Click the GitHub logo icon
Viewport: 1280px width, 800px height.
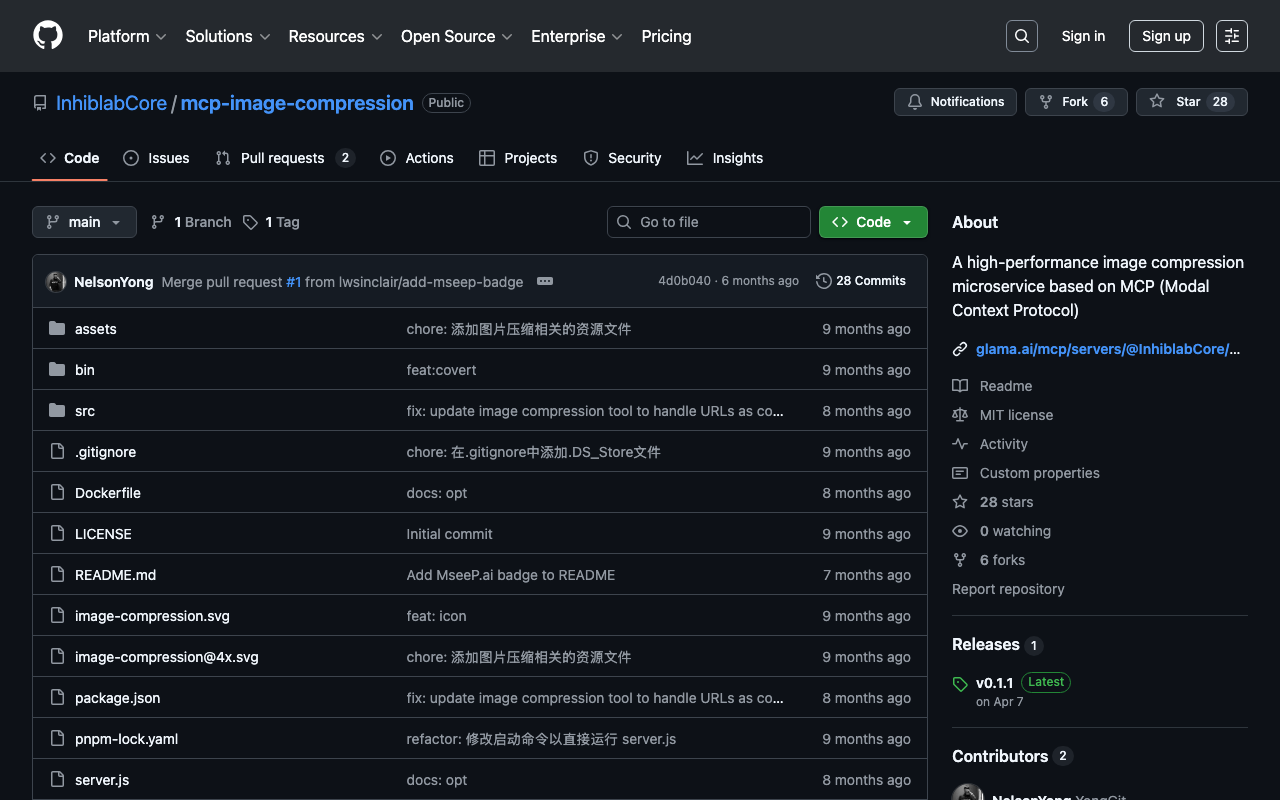click(48, 36)
